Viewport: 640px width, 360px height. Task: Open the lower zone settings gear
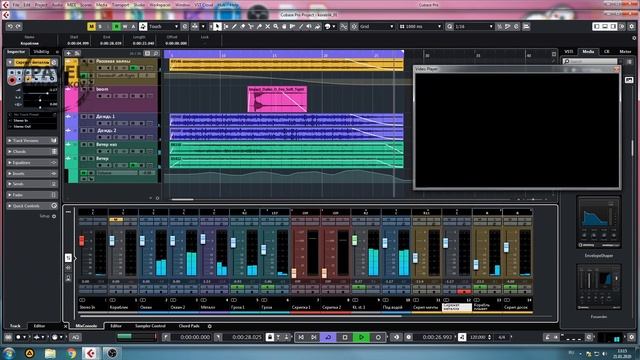210,326
